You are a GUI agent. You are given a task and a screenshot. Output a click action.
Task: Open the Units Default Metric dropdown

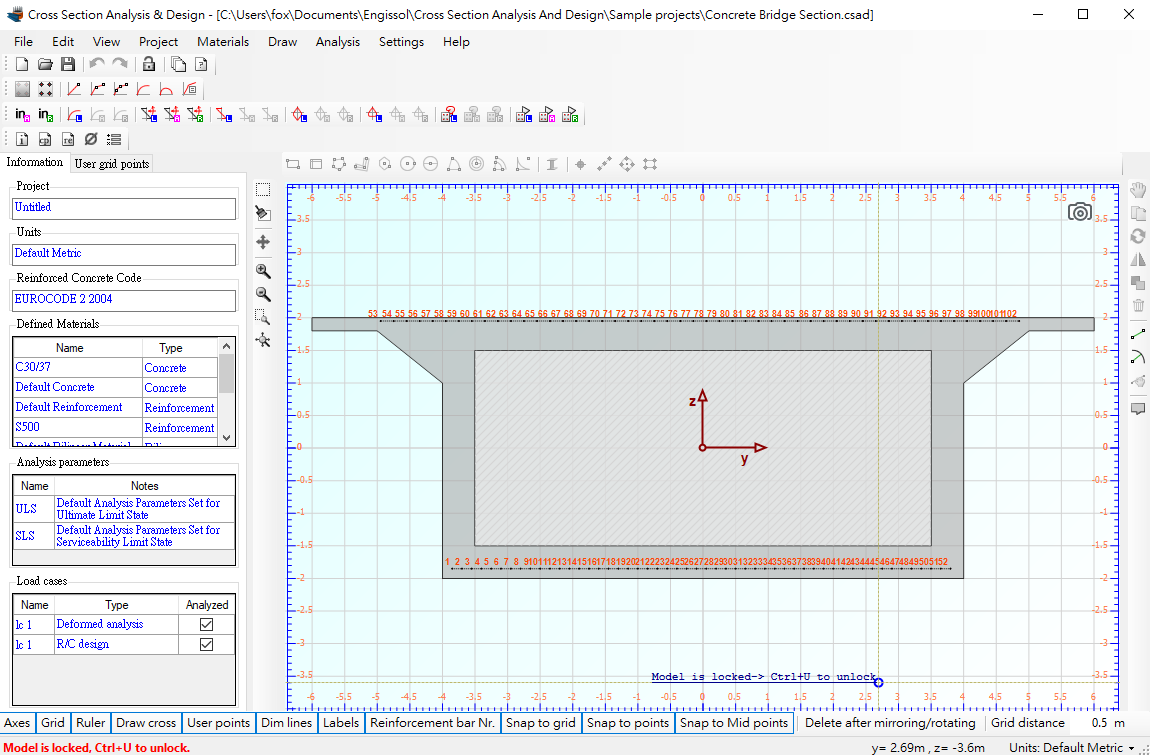tap(1072, 748)
